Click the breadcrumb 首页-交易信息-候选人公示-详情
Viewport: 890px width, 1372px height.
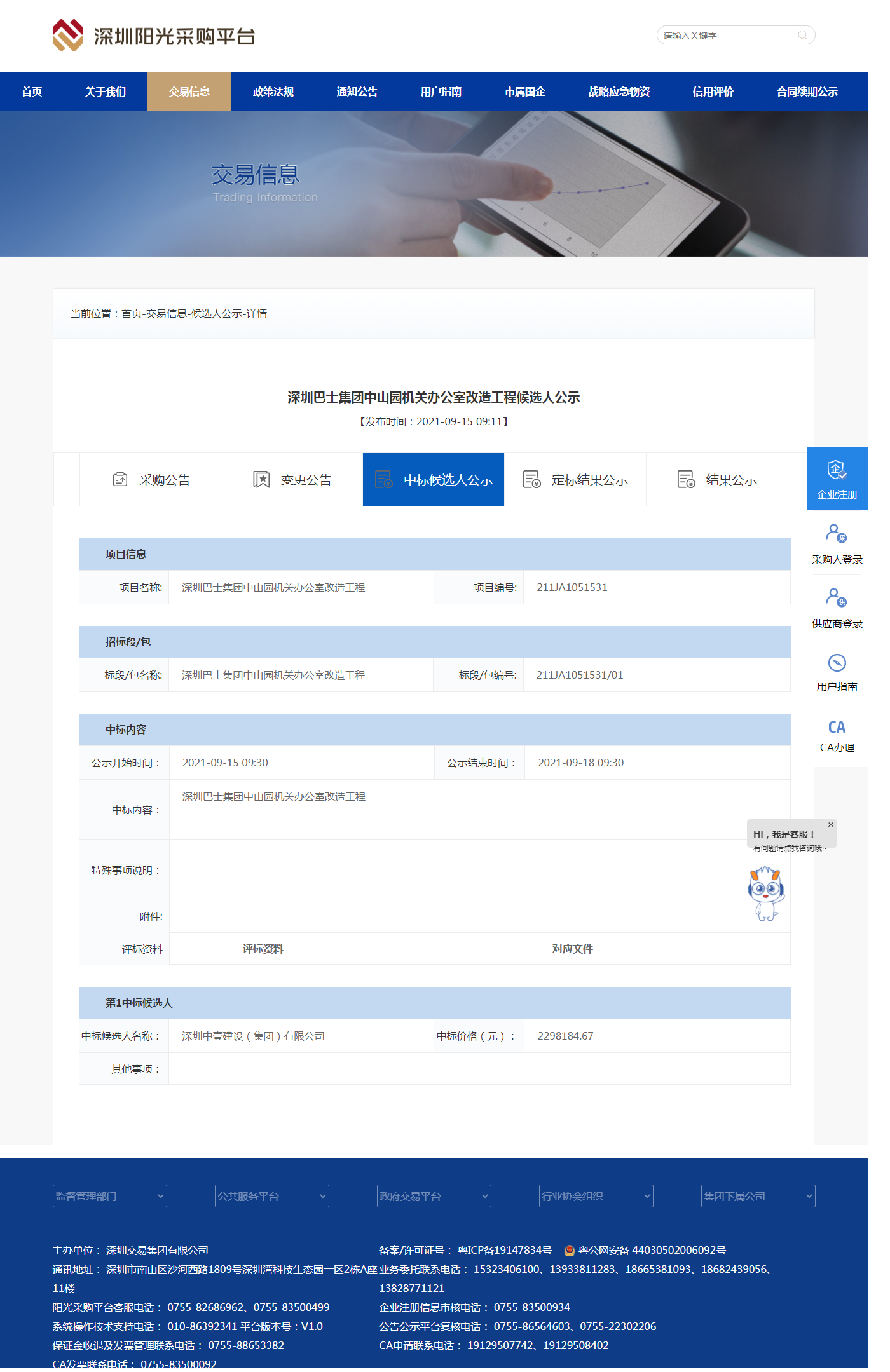pos(194,313)
